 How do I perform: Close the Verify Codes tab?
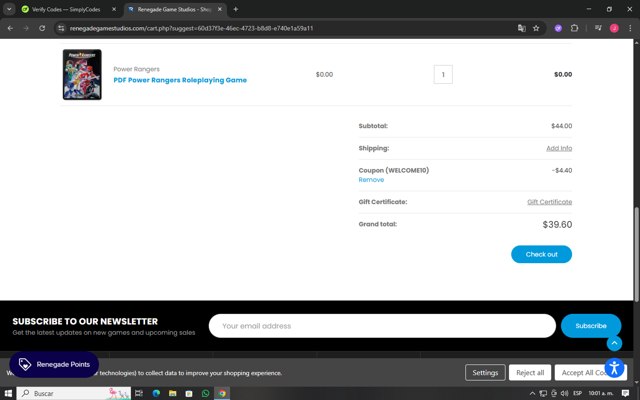tap(114, 9)
